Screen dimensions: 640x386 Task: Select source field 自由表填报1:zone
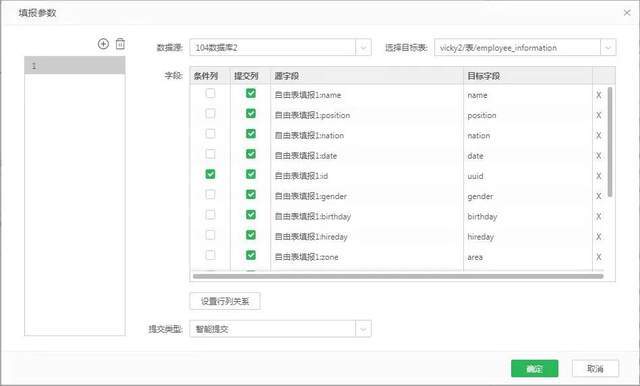point(307,257)
